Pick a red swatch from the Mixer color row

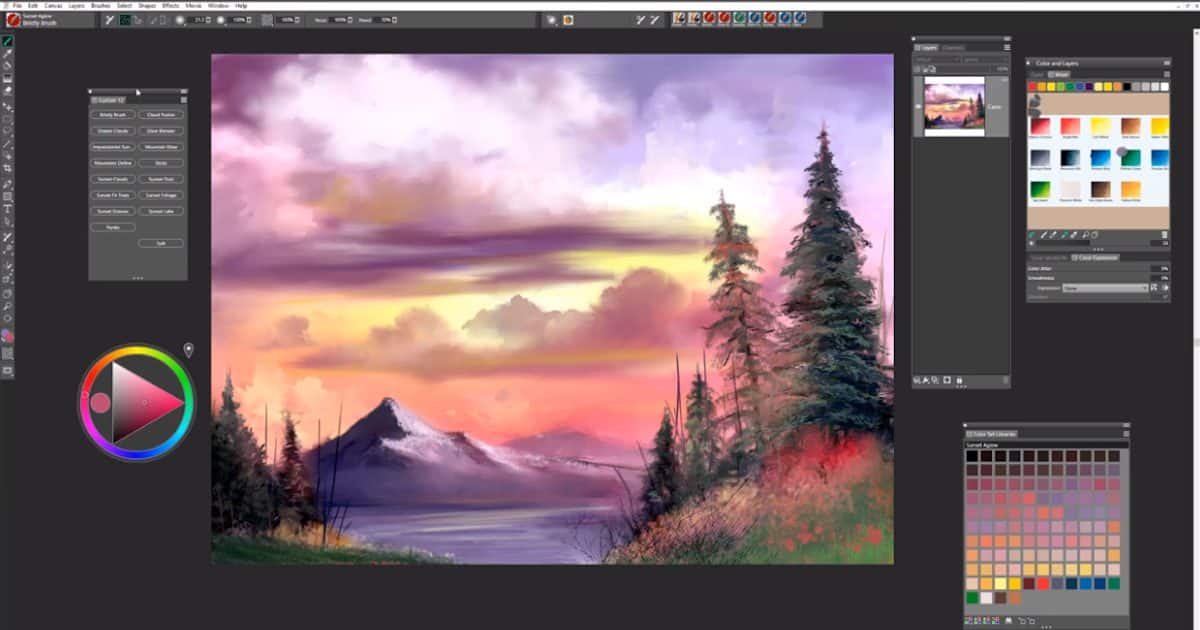[x=1032, y=85]
